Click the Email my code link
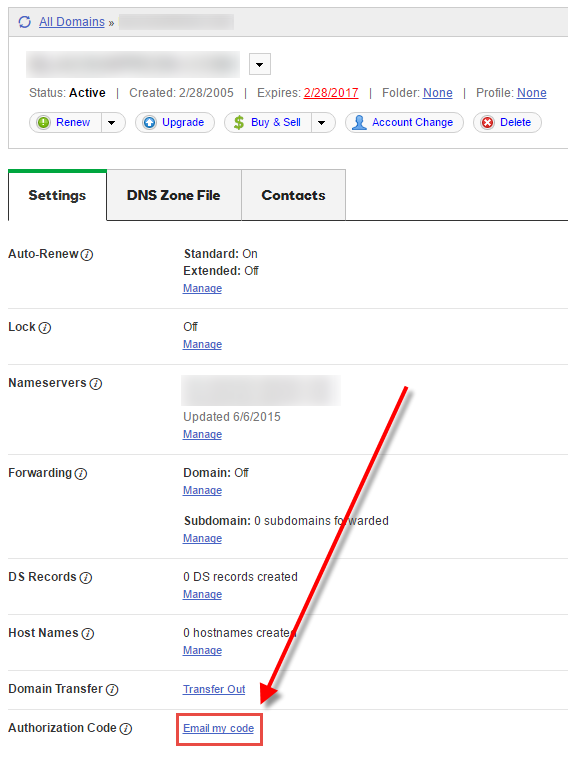 218,728
